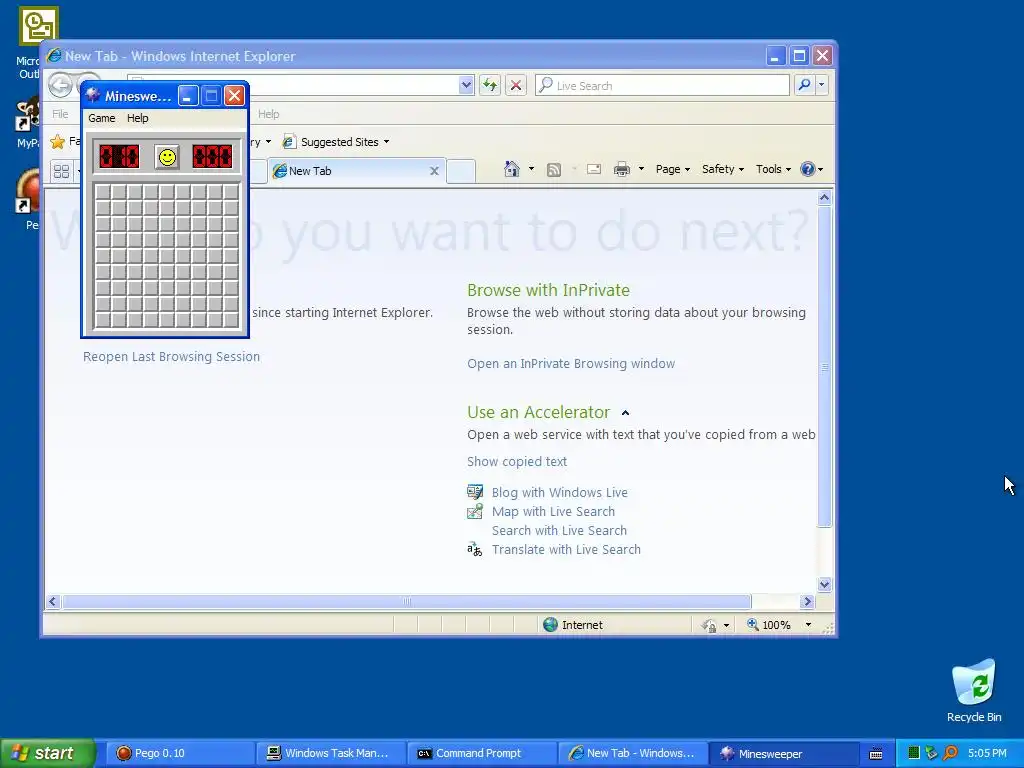
Task: Click the Minesweeper mine counter display
Action: coord(119,157)
